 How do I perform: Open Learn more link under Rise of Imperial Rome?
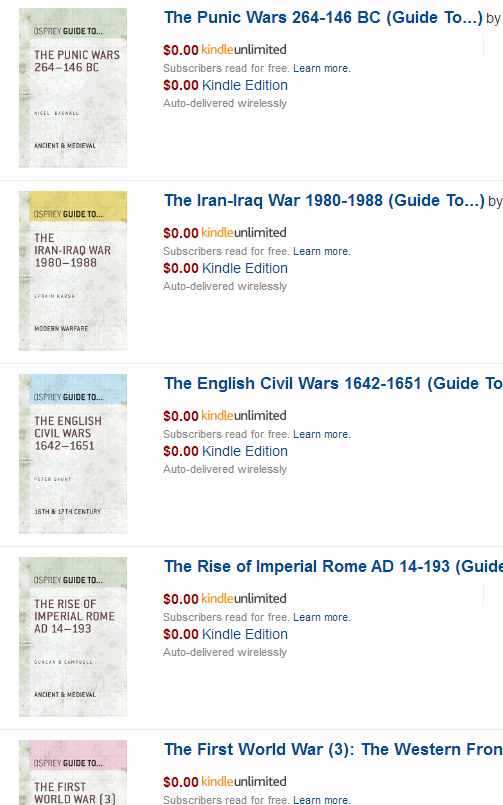[x=322, y=617]
